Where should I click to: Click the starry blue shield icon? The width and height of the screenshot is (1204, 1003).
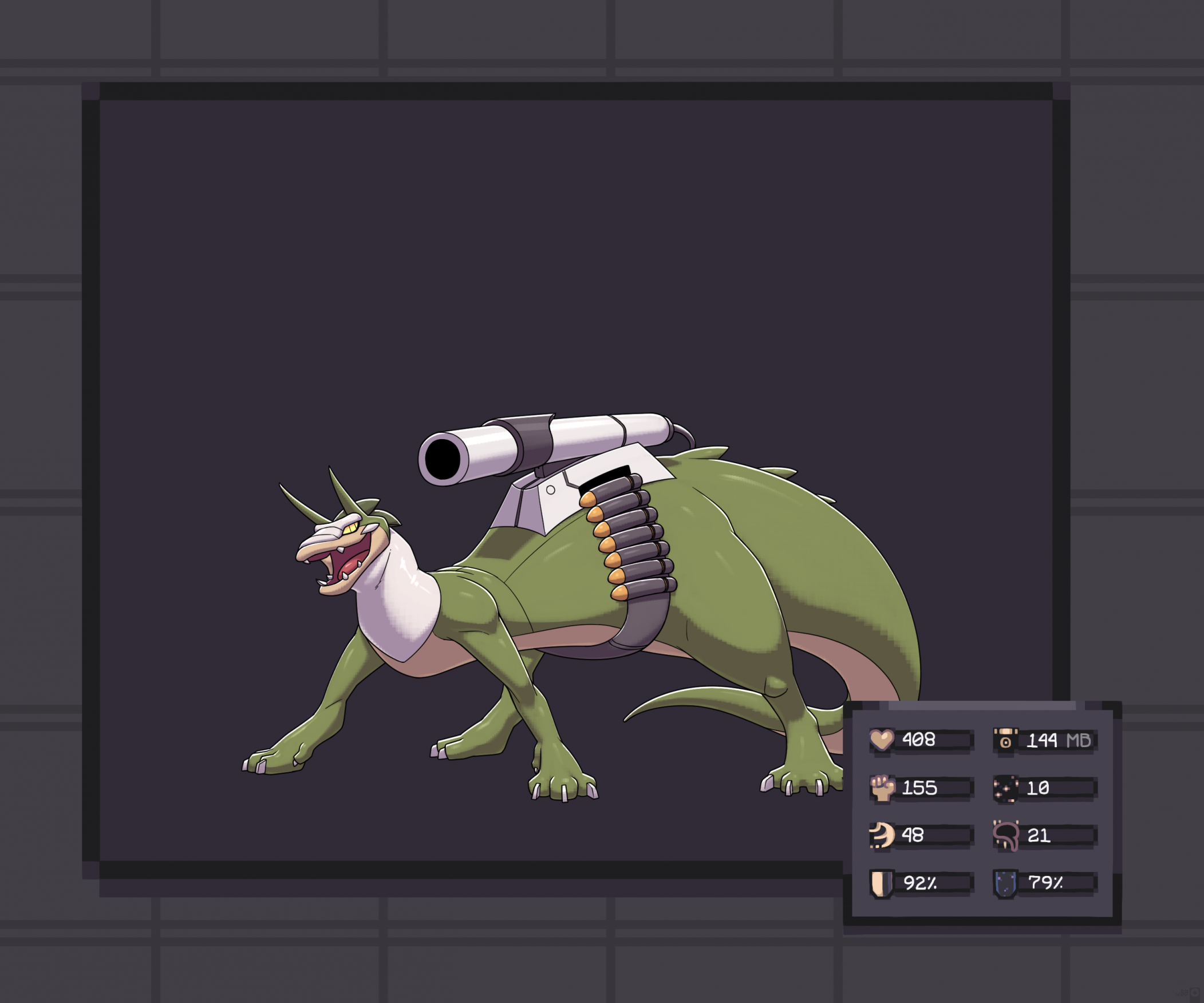pyautogui.click(x=1006, y=884)
